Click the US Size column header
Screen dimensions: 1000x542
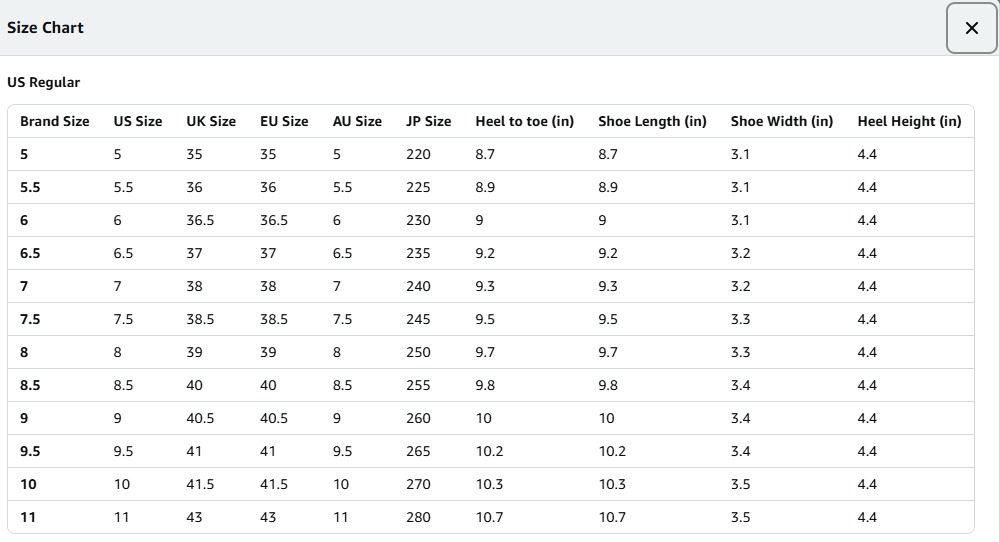137,121
